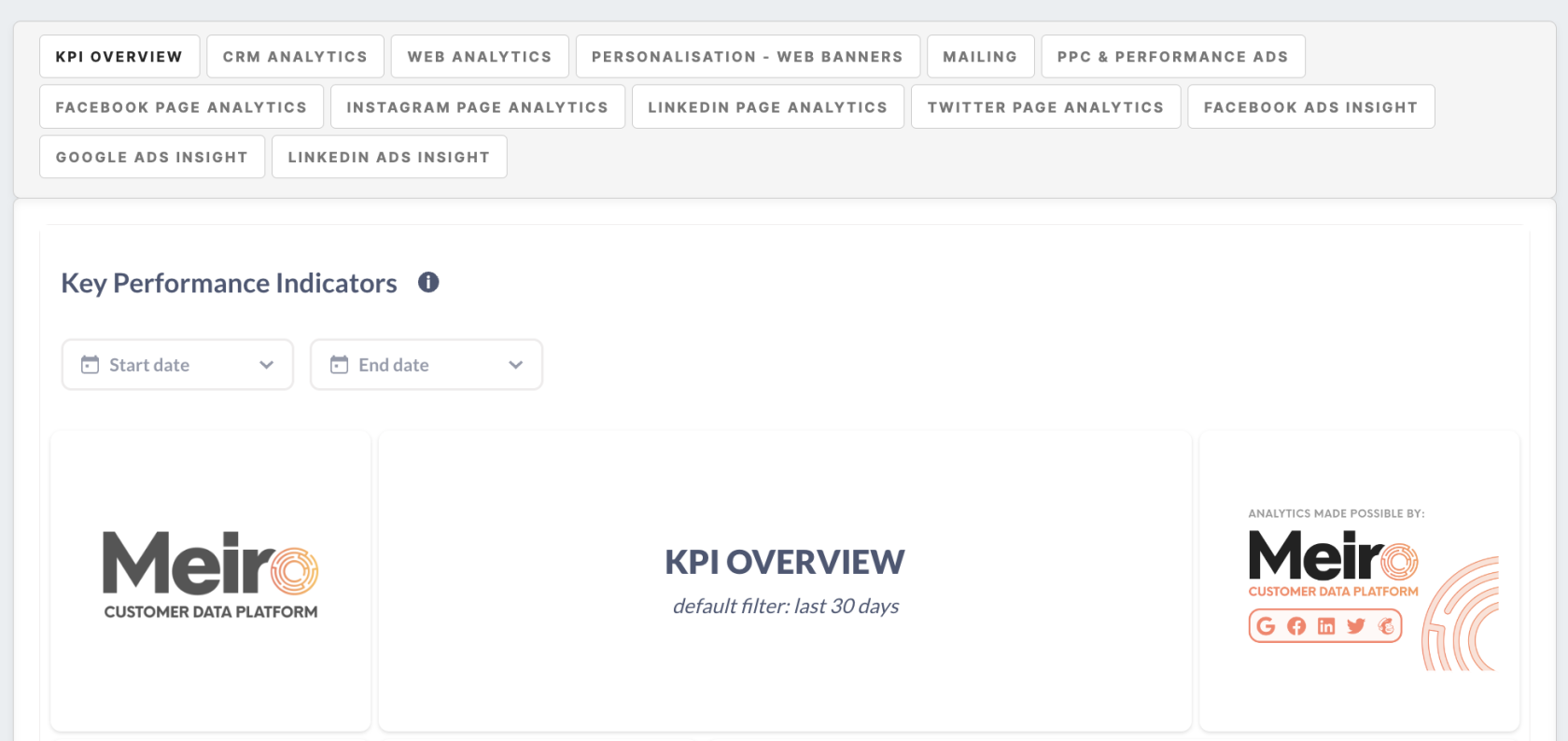The width and height of the screenshot is (1568, 741).
Task: Click the Meiro Customer Data Platform logo card
Action: click(211, 580)
